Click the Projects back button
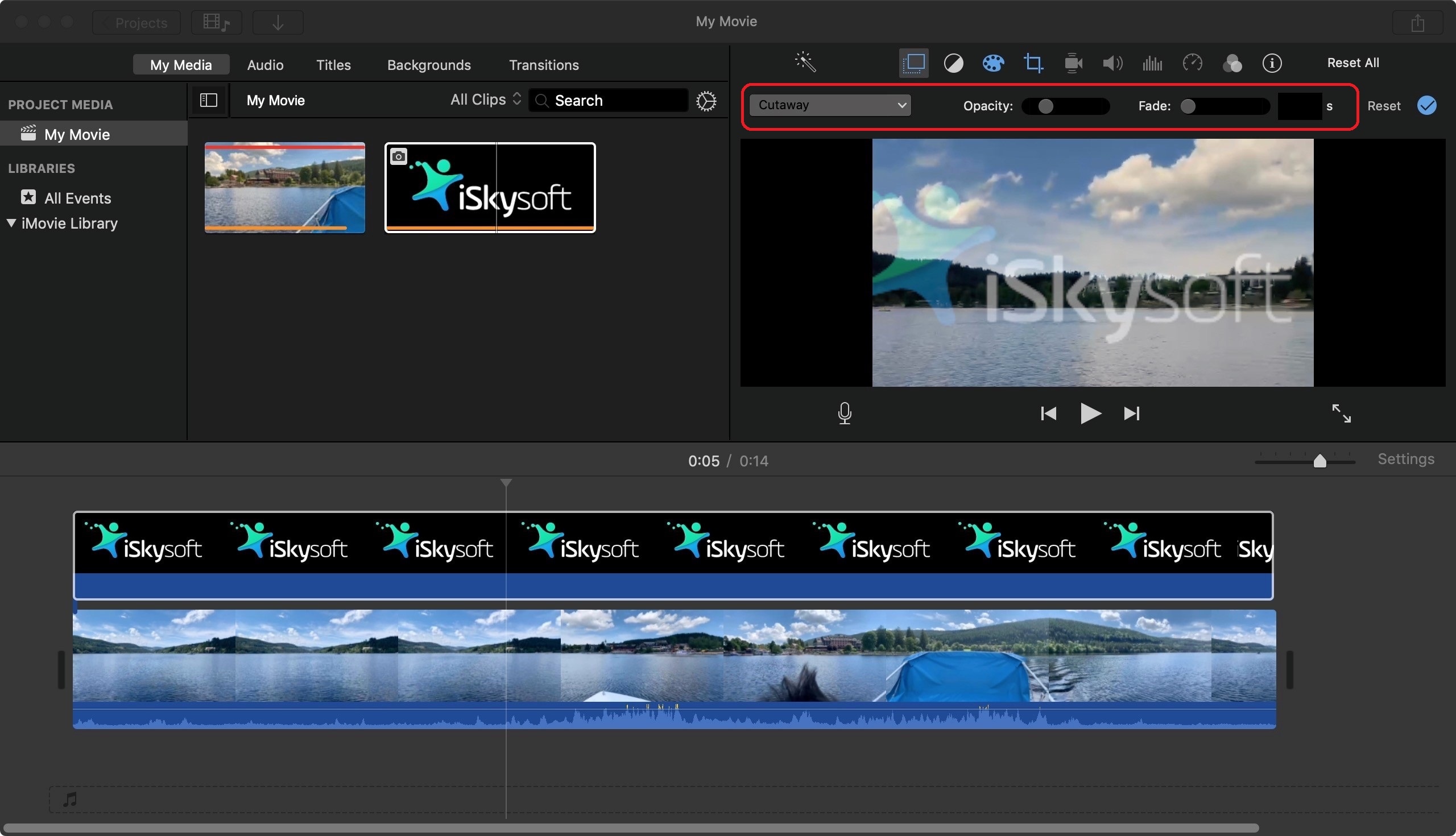1456x836 pixels. [136, 22]
